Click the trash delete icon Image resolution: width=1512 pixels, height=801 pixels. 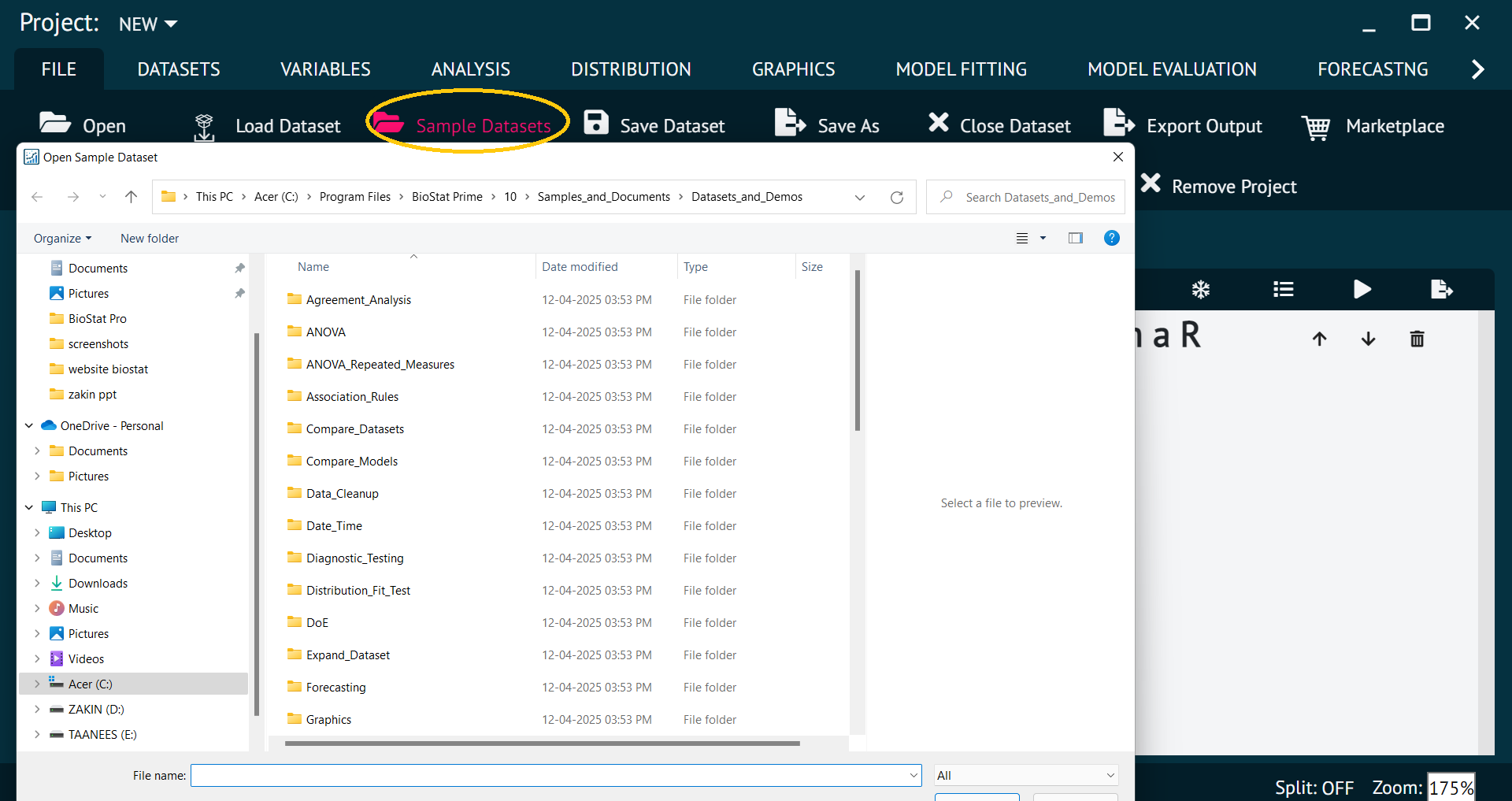click(1417, 339)
